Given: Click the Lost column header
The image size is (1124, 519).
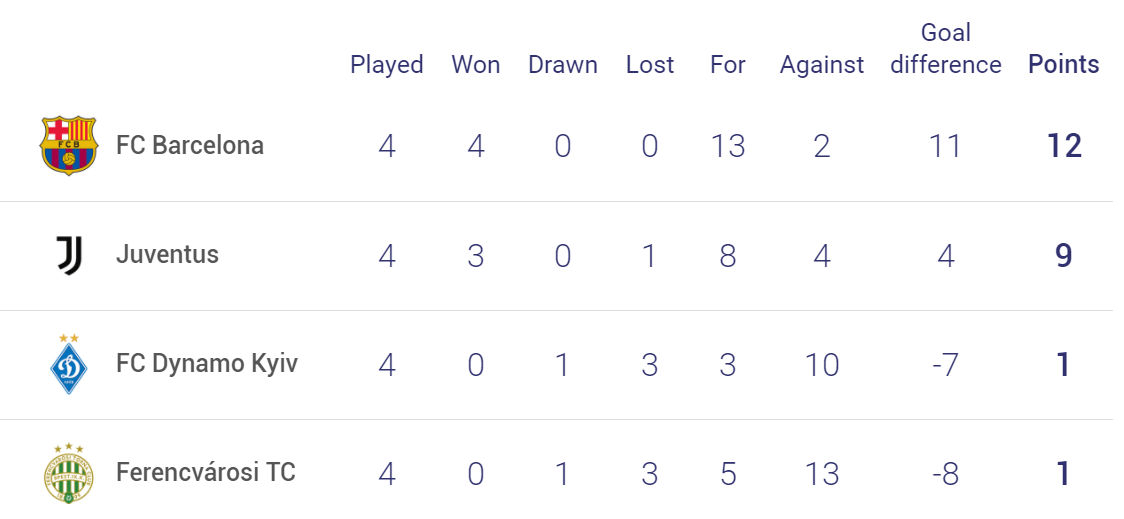Looking at the screenshot, I should click(x=650, y=65).
